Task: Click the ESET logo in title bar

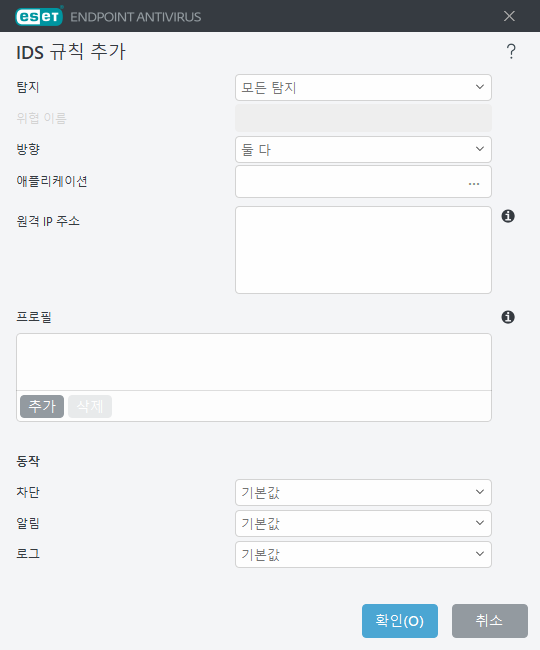Action: click(x=39, y=17)
